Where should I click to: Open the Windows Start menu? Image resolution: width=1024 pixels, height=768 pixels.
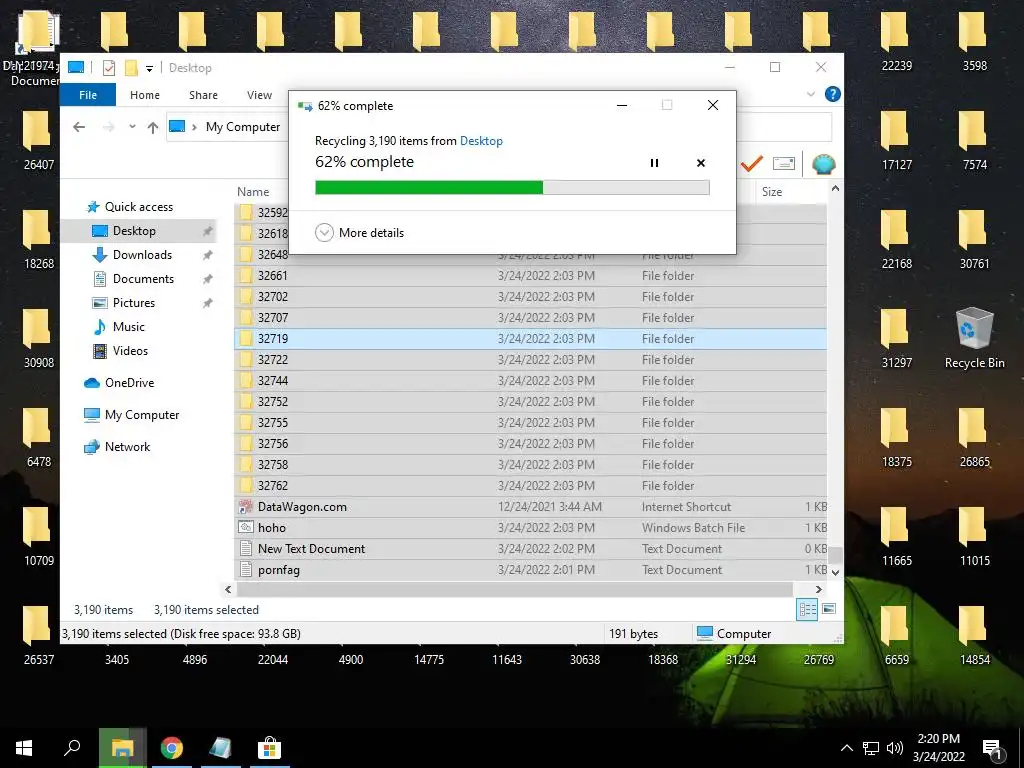(x=24, y=748)
